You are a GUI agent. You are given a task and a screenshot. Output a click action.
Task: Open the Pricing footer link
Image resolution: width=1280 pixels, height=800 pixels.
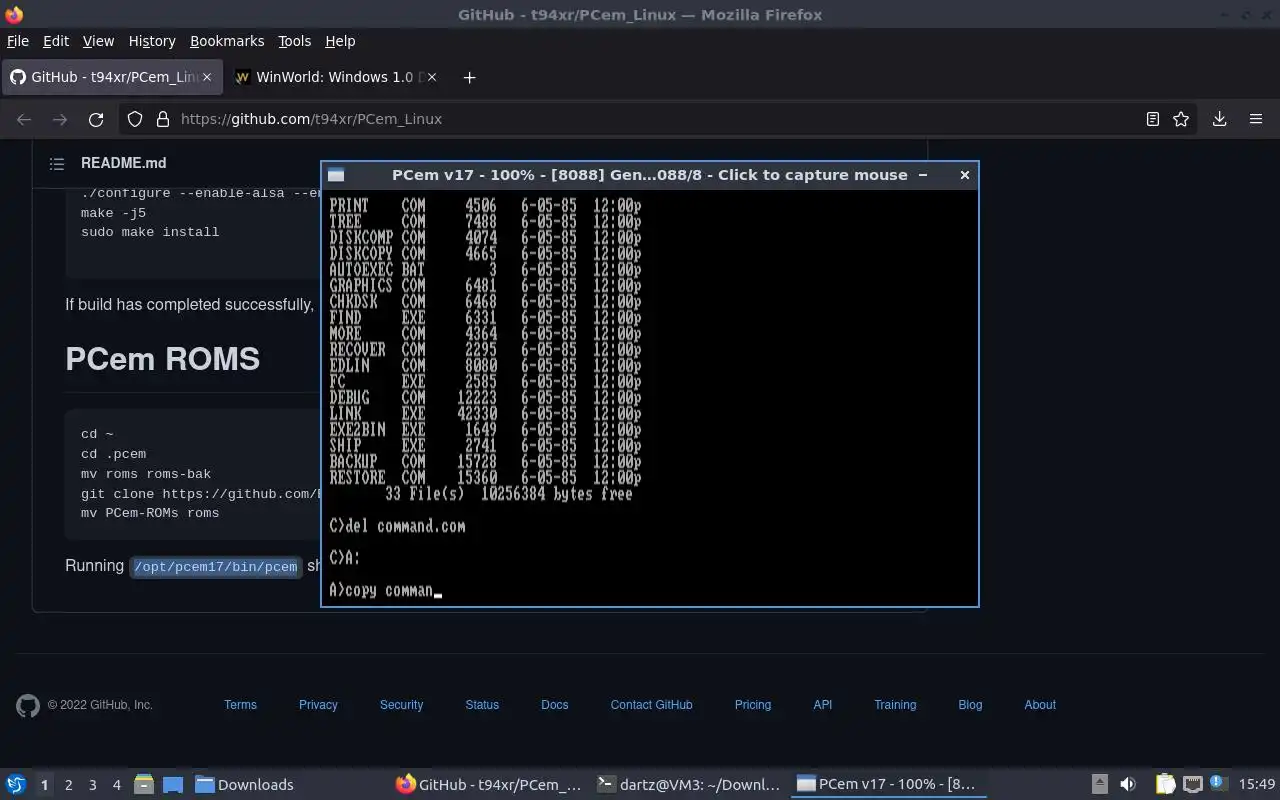tap(753, 705)
